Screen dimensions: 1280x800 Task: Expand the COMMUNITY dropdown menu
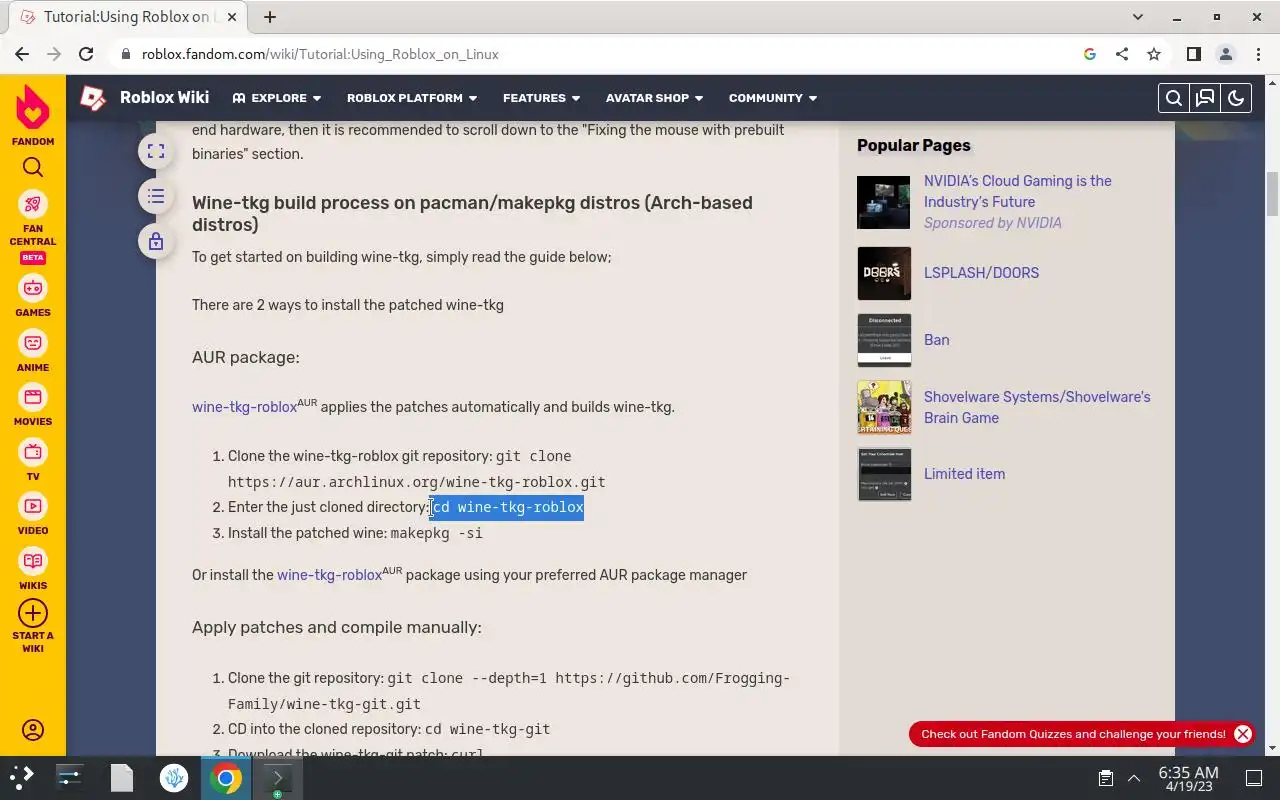point(773,98)
